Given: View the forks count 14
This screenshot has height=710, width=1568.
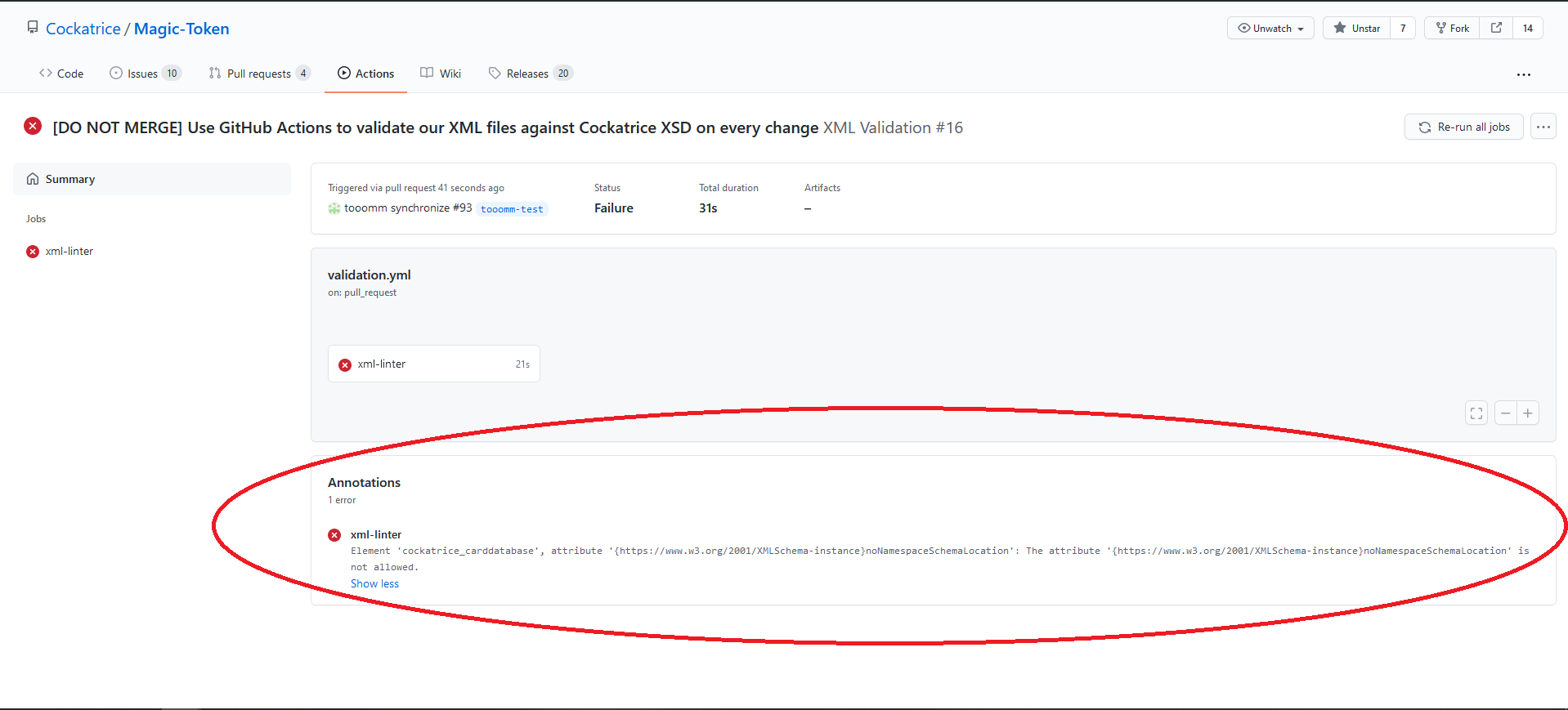Looking at the screenshot, I should (x=1527, y=28).
